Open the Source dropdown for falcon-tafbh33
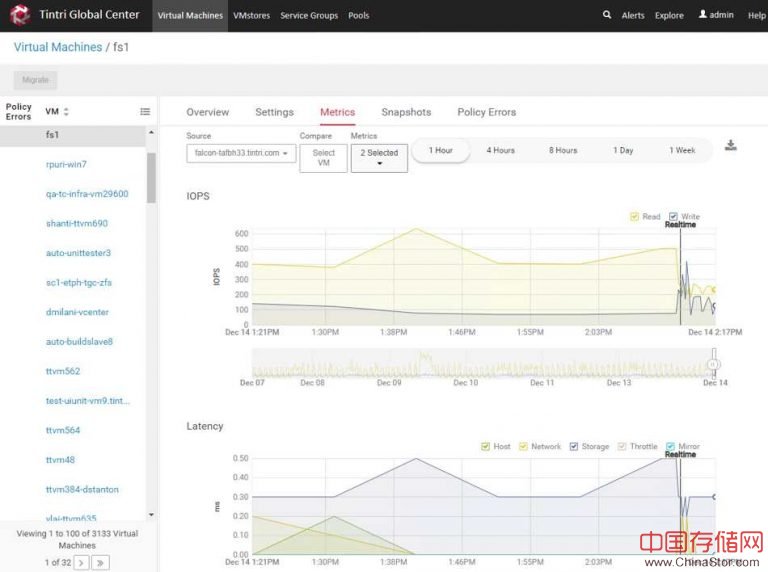Viewport: 768px width, 572px height. pos(241,153)
